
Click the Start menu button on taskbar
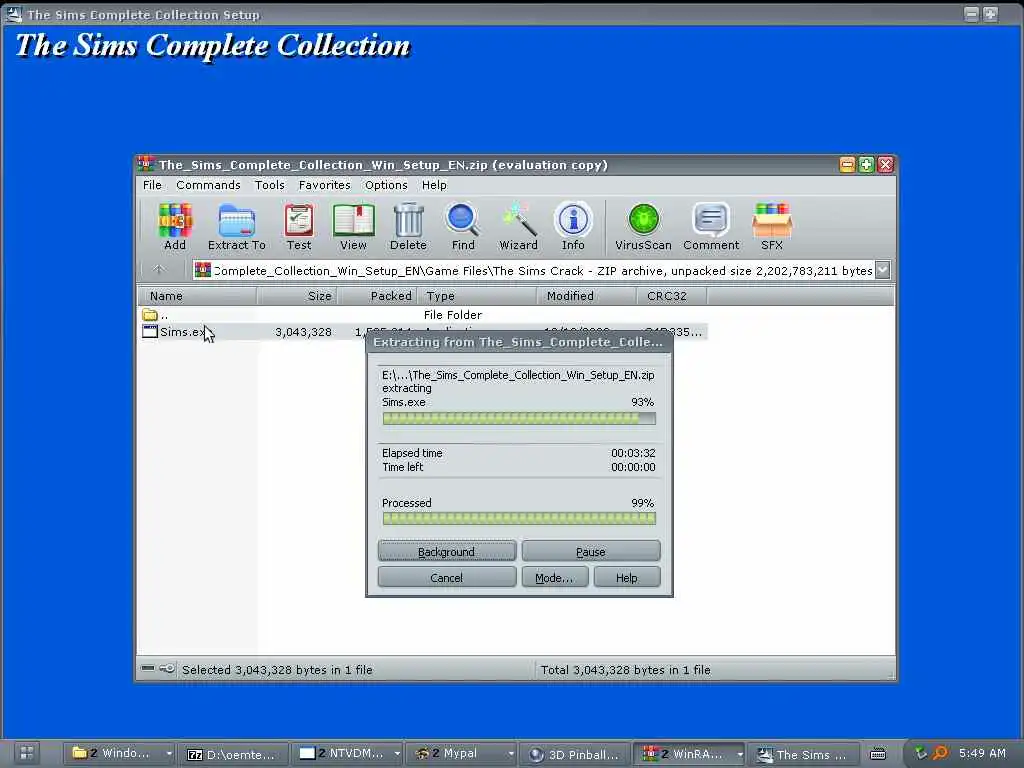click(26, 754)
